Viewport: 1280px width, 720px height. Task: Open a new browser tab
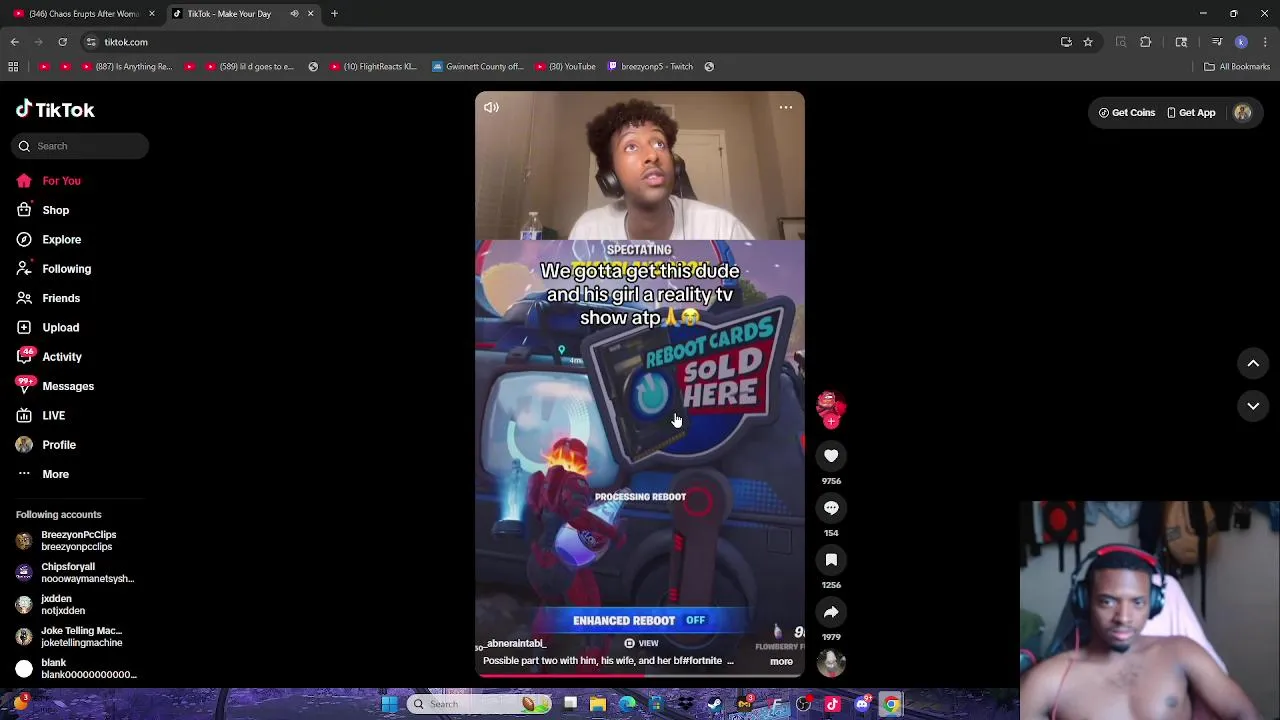coord(334,14)
